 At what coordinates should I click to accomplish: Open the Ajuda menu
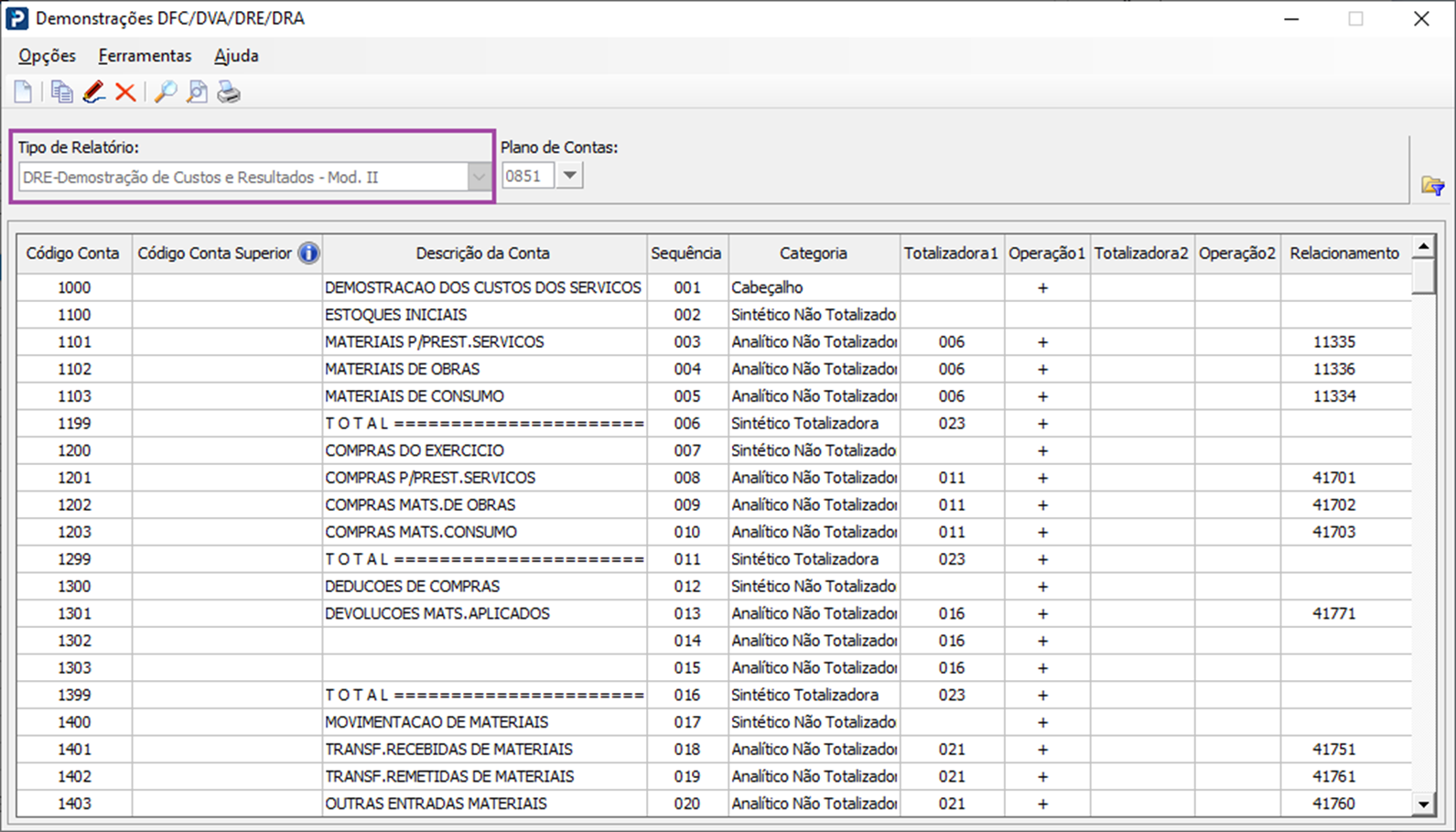[236, 56]
